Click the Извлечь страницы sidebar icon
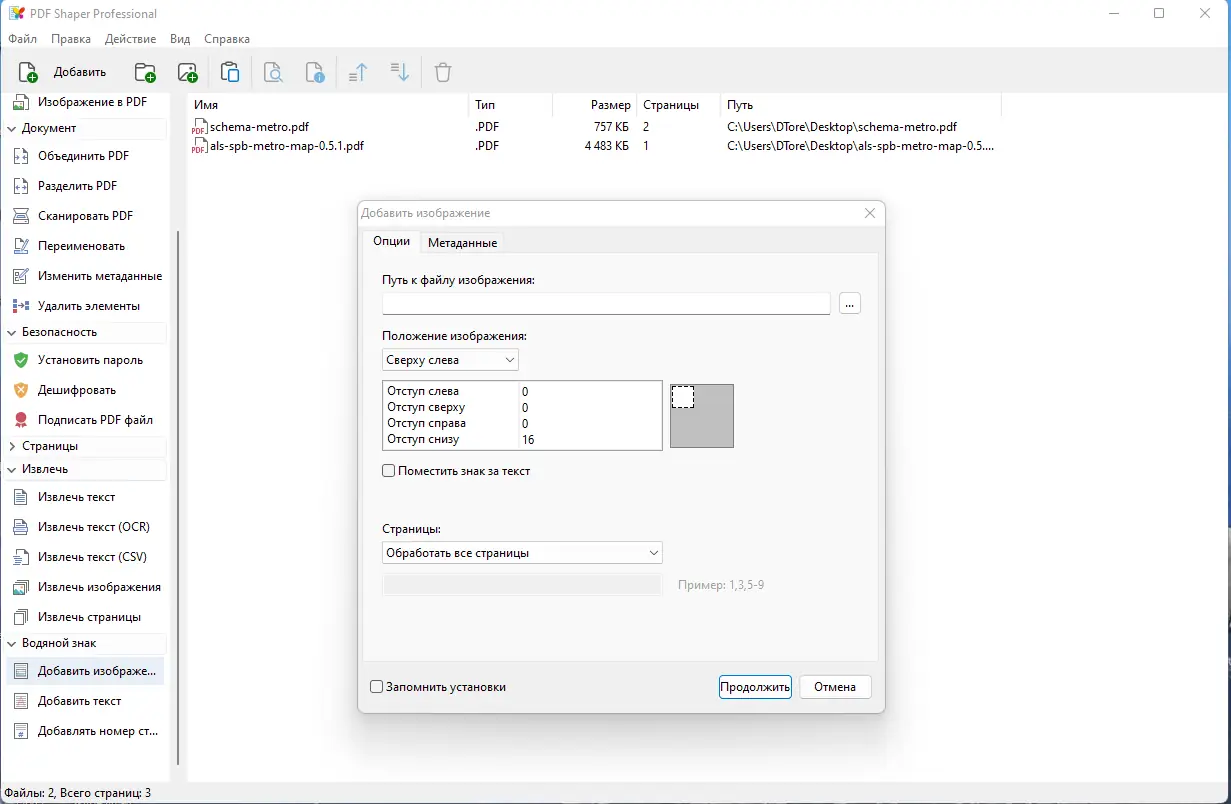 20,617
